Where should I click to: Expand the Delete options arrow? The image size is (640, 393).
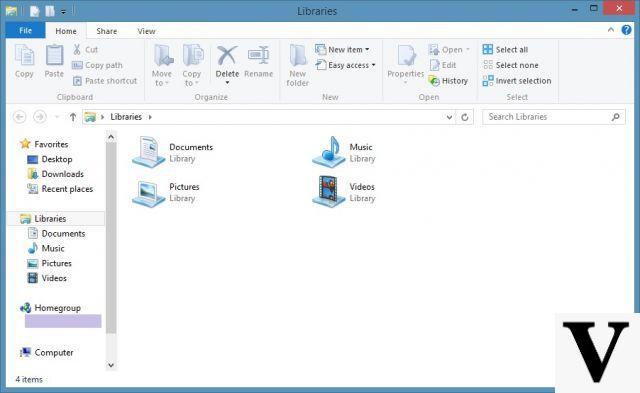click(x=227, y=83)
